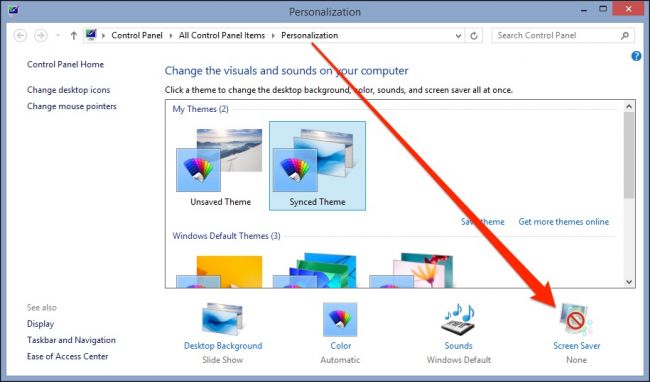Open the Color palette icon
The image size is (650, 382).
point(340,319)
